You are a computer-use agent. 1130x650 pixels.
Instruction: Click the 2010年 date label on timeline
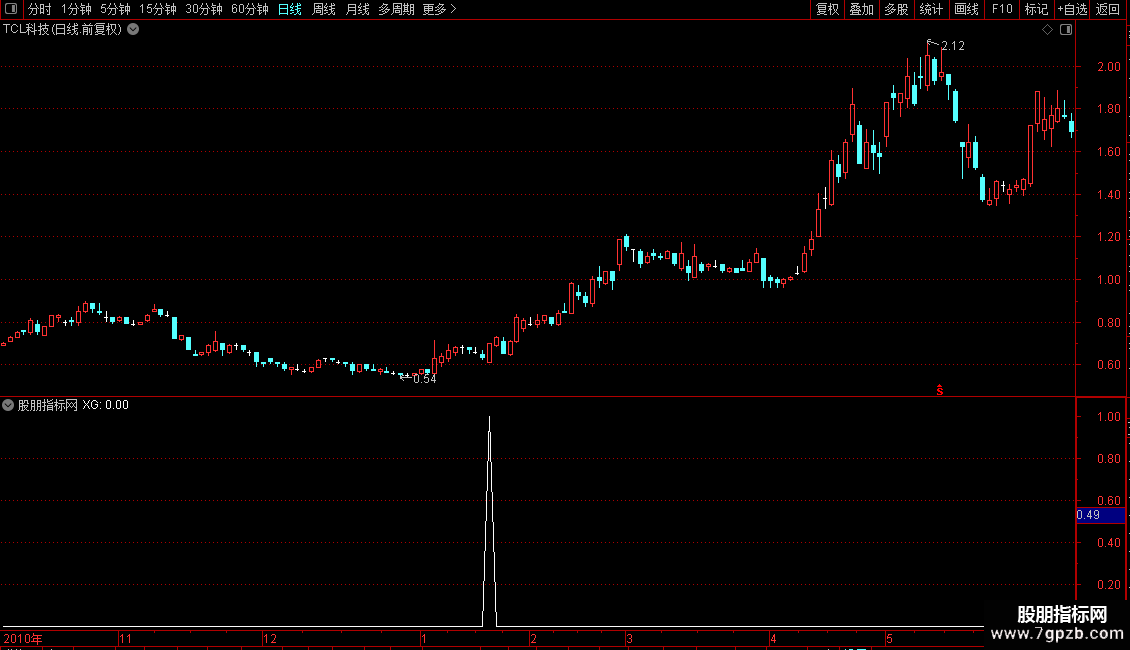(x=23, y=638)
